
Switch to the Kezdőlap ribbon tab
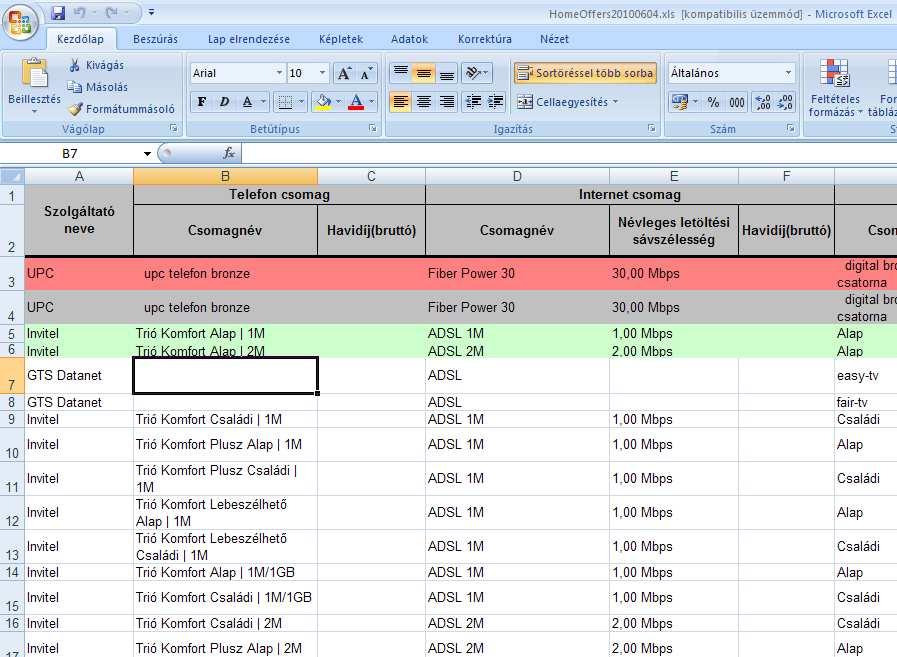point(80,39)
